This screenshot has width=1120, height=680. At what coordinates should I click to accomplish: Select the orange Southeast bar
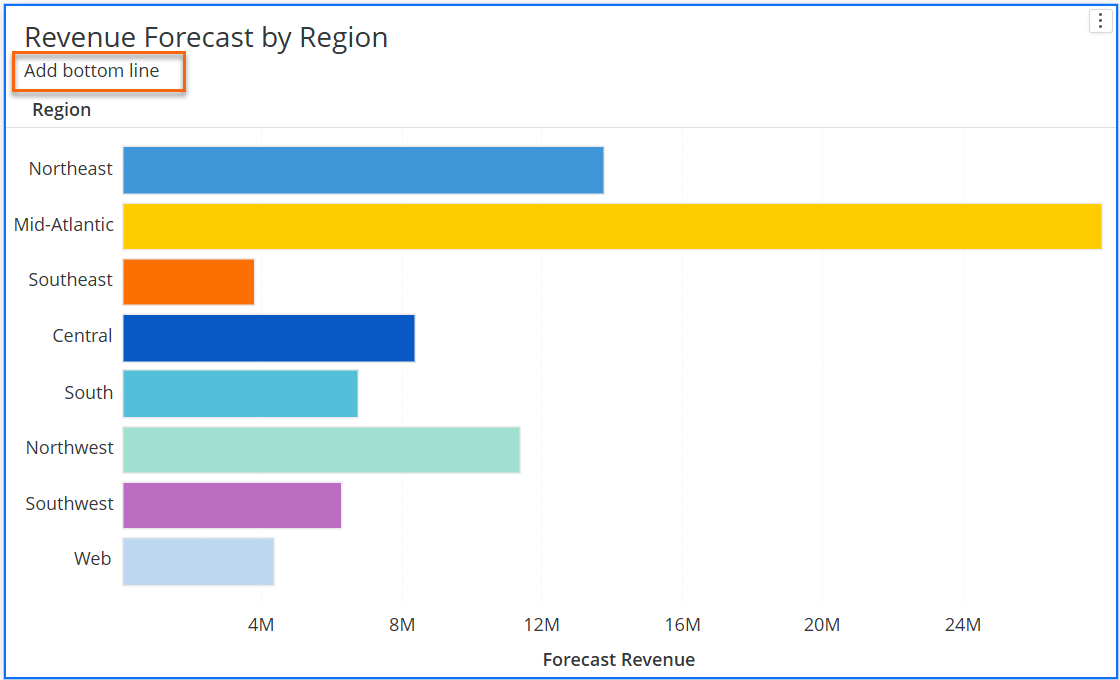click(x=188, y=281)
